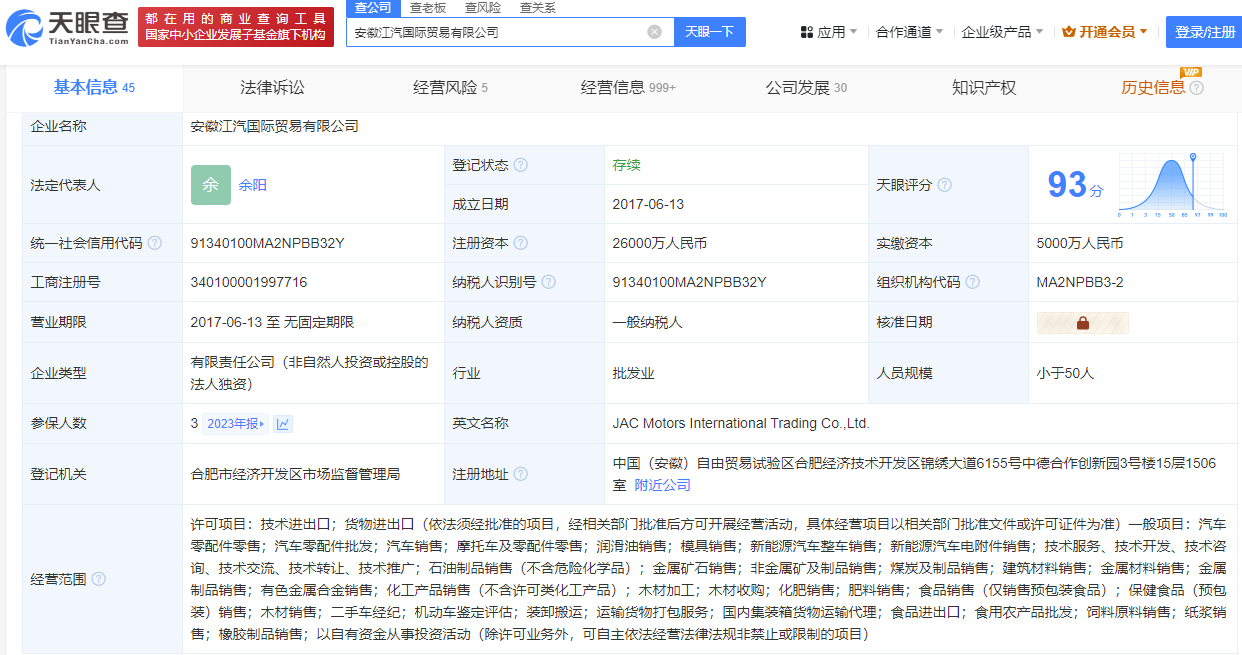Click the 有限责任公司 enterprise type text

point(309,373)
